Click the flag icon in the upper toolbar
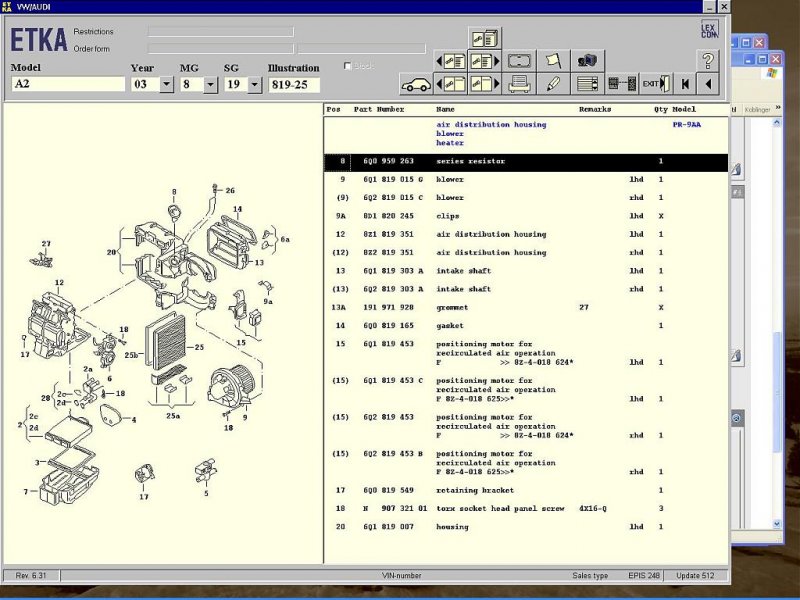Image resolution: width=800 pixels, height=600 pixels. pos(553,60)
